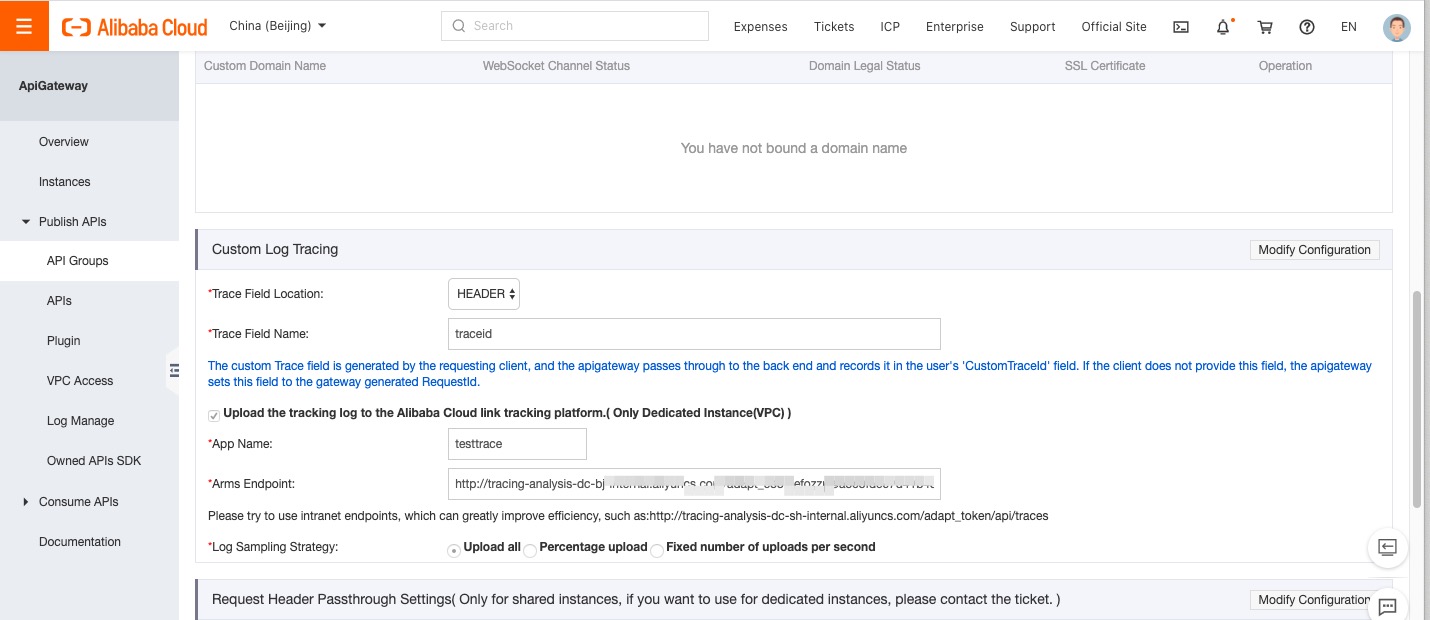Open Log Manage in the sidebar
Screen dimensions: 1430x620
pyautogui.click(x=80, y=421)
